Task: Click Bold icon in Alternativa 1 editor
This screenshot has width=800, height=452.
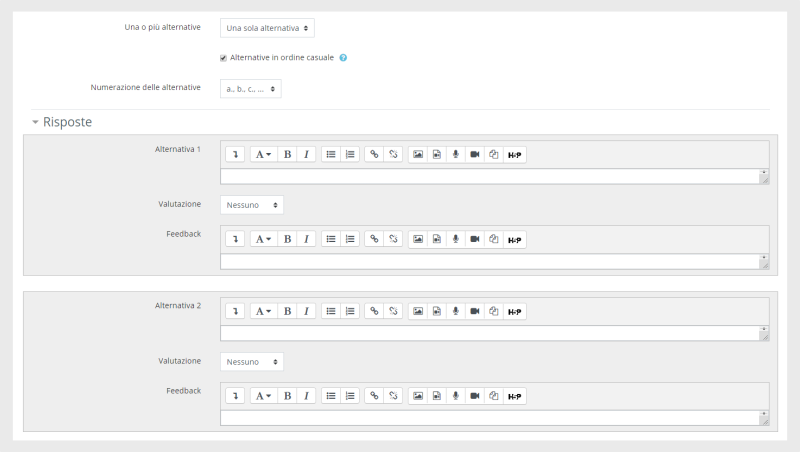Action: click(287, 155)
